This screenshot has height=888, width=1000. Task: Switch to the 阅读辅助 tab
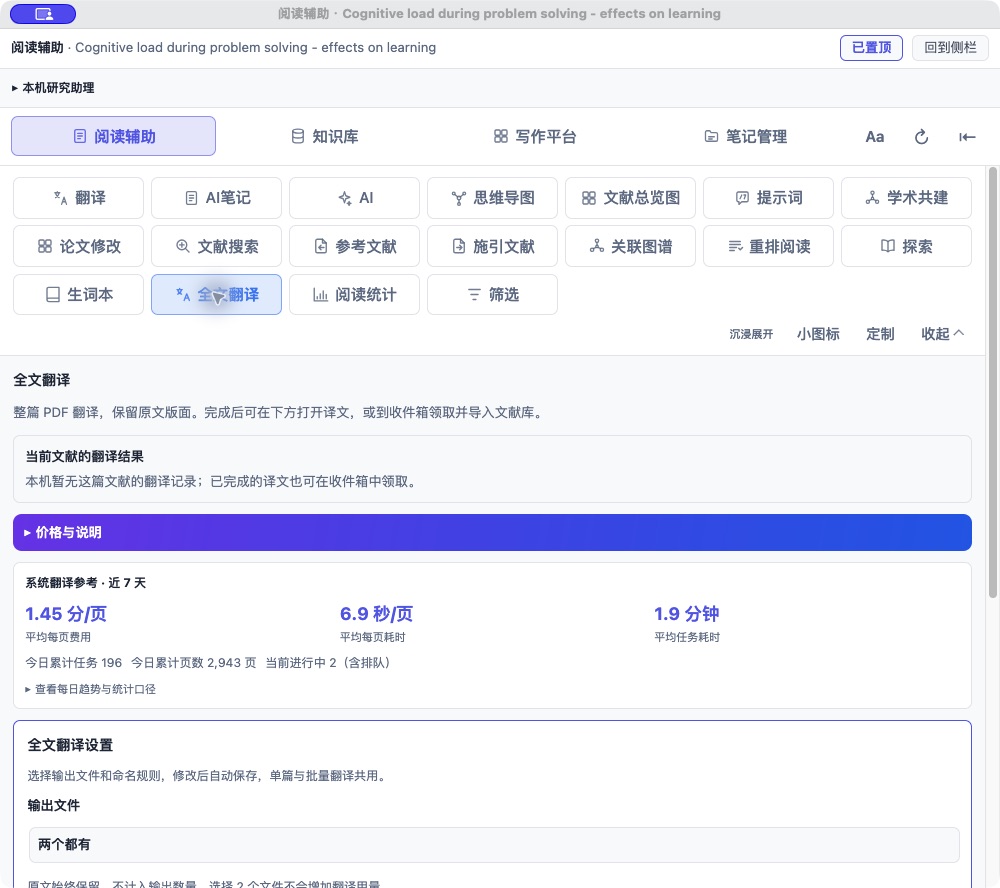114,136
